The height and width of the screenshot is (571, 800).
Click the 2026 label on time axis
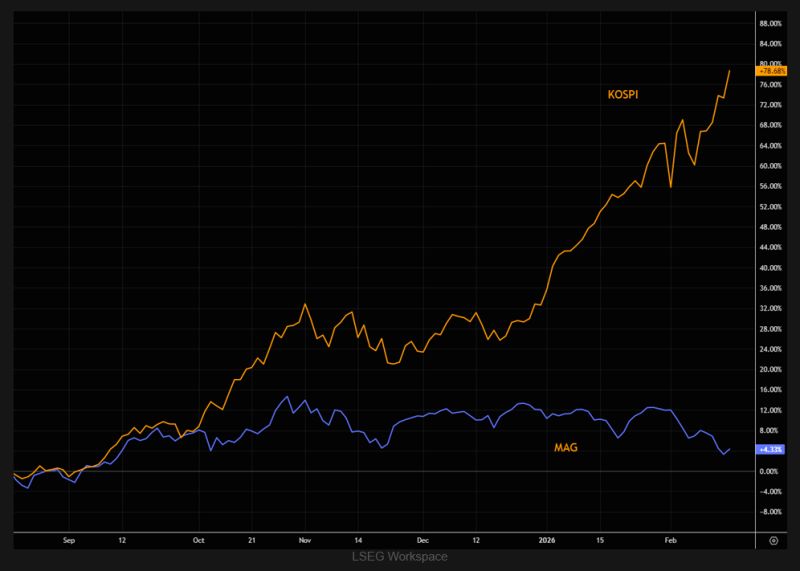[547, 540]
